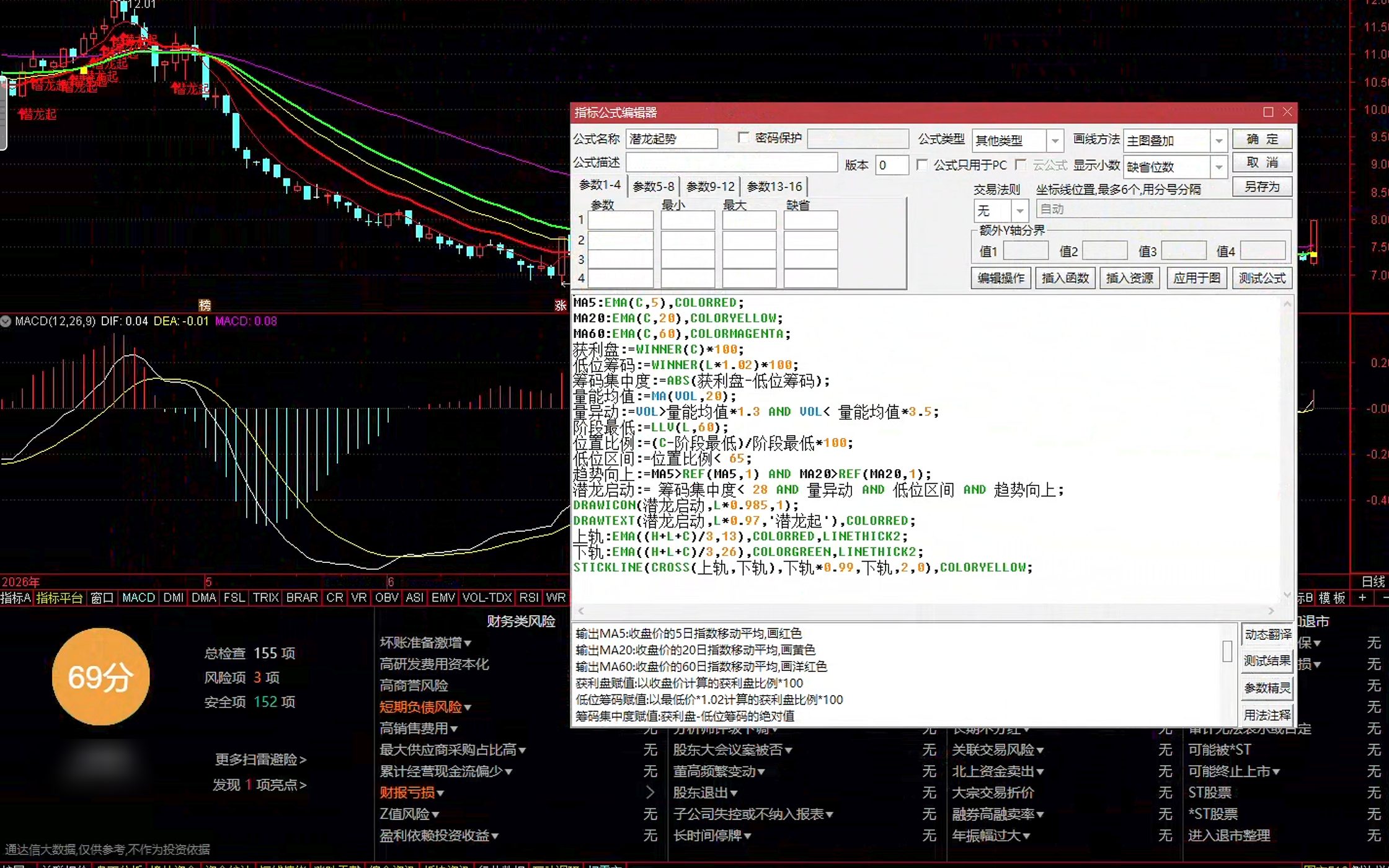This screenshot has height=868, width=1389.
Task: Open the 画线方法 dropdown
Action: click(x=1218, y=141)
